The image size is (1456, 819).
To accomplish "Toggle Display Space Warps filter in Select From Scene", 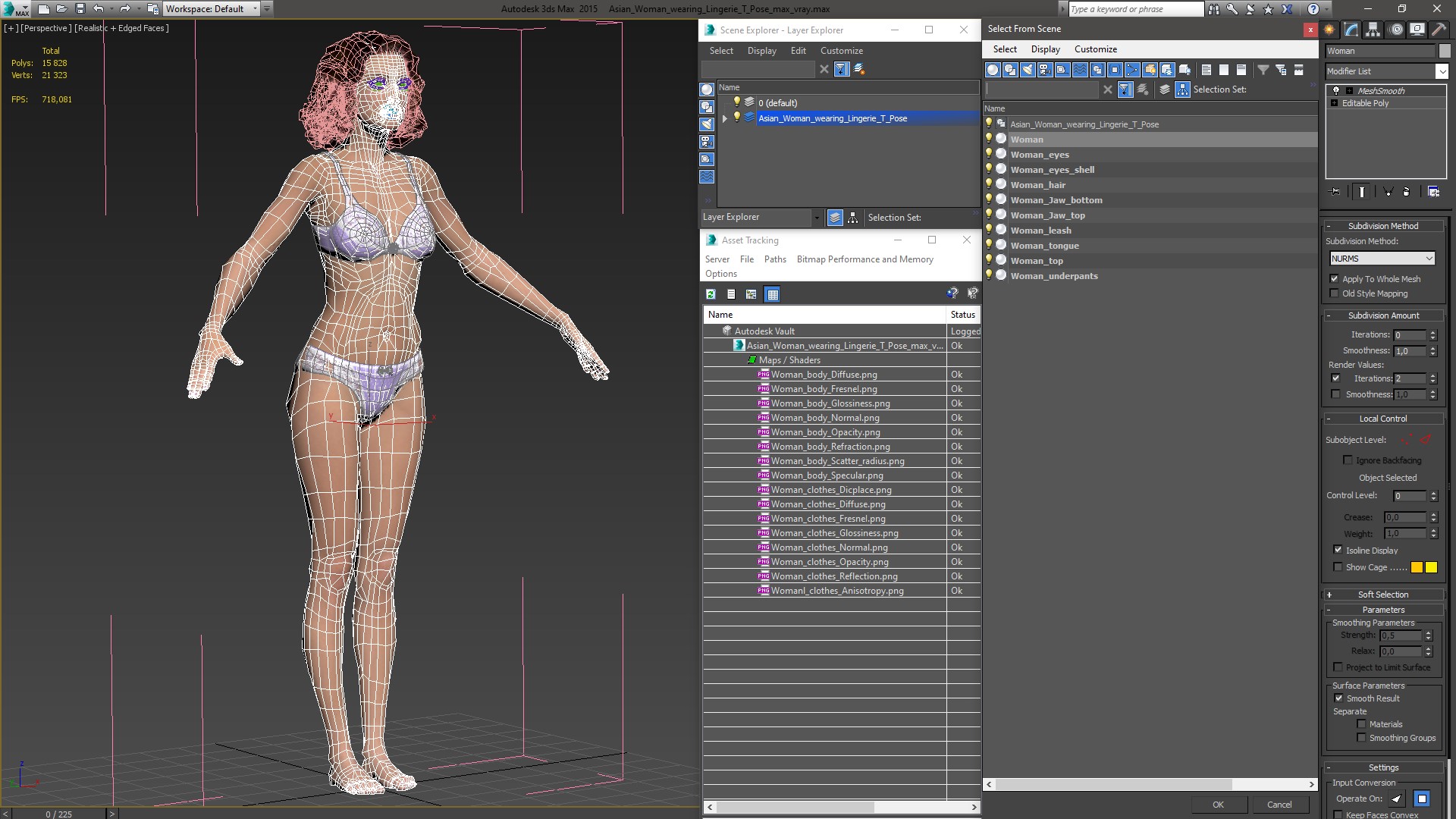I will point(1080,70).
